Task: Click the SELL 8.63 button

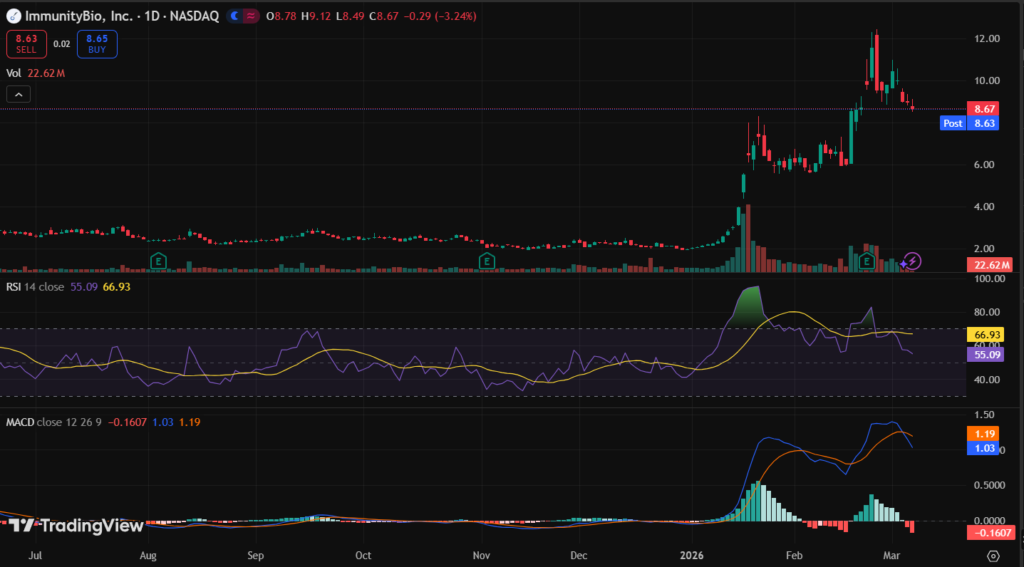Action: click(x=26, y=43)
